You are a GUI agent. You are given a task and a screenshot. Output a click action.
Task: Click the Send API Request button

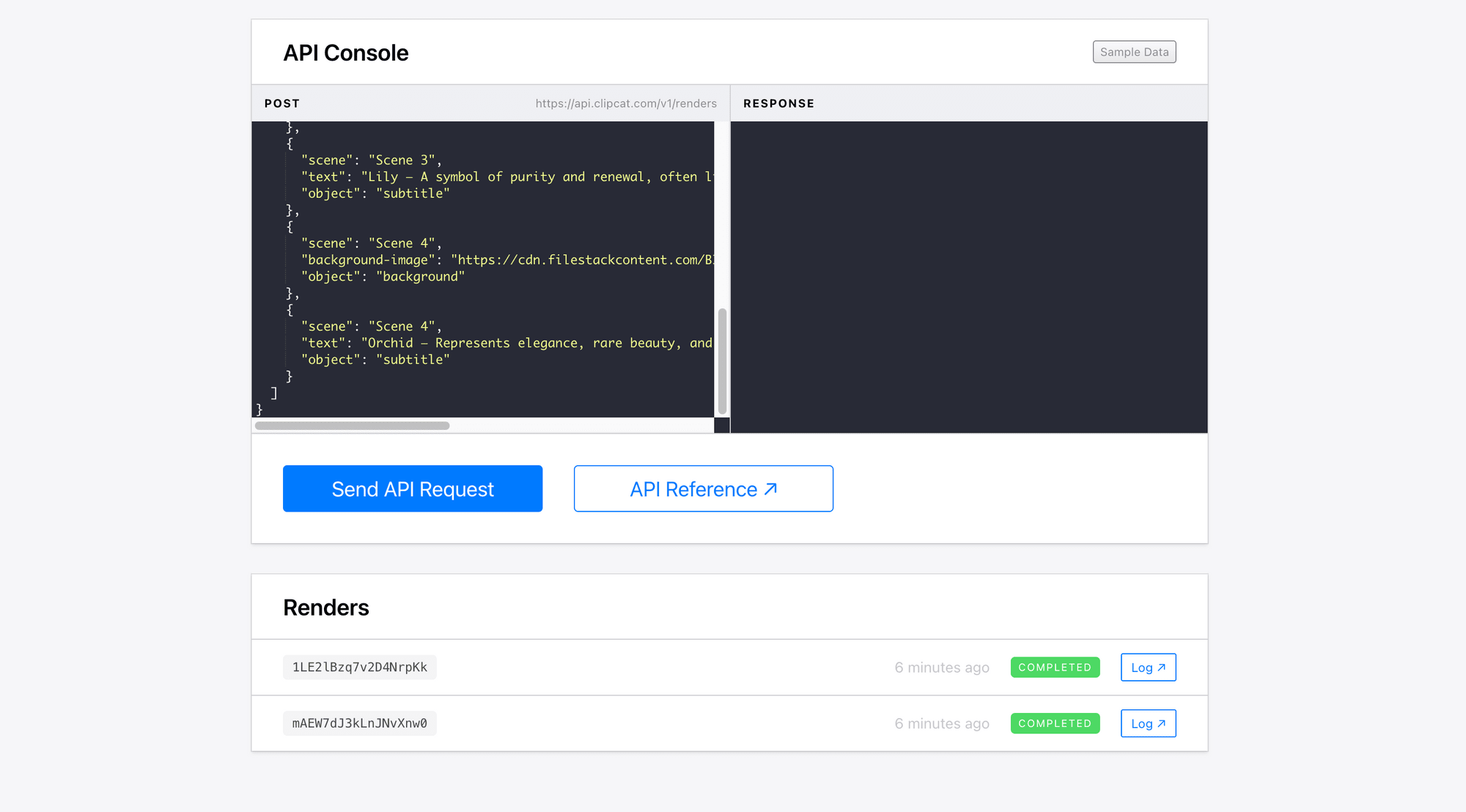click(412, 489)
